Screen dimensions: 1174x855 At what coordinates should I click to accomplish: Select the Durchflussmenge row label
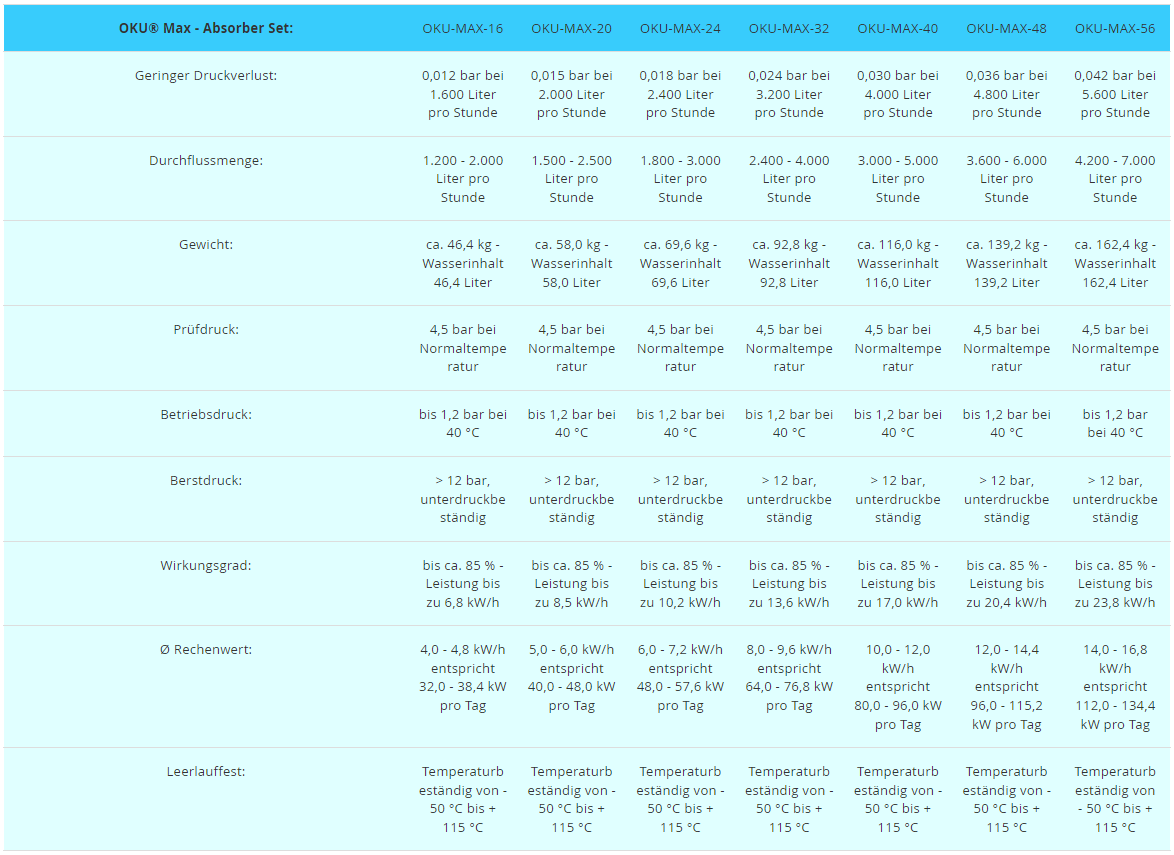click(x=206, y=160)
